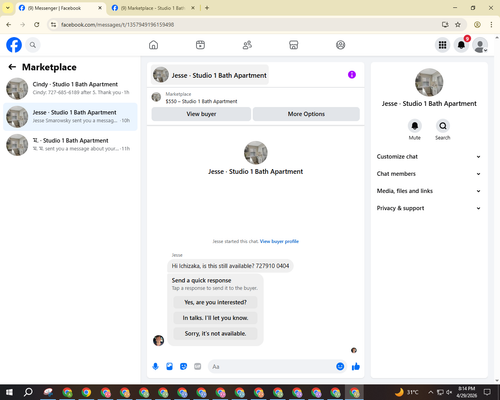Bookmark this page with the star
The width and height of the screenshot is (500, 400).
coord(458,25)
